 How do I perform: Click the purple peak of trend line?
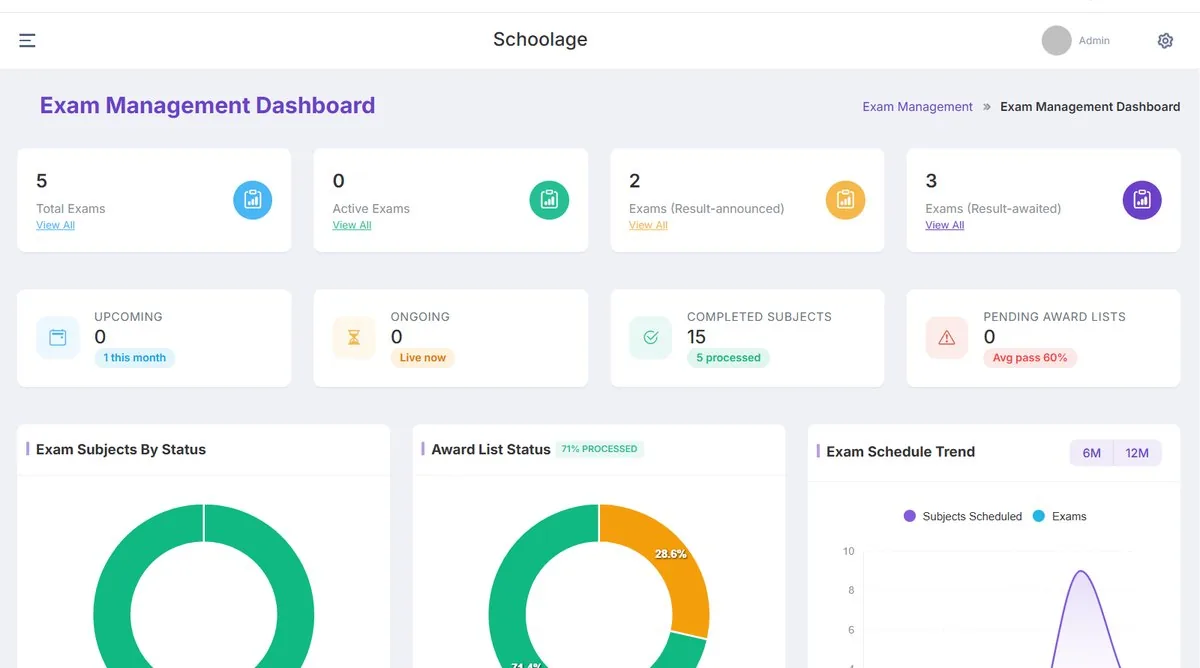point(1080,572)
